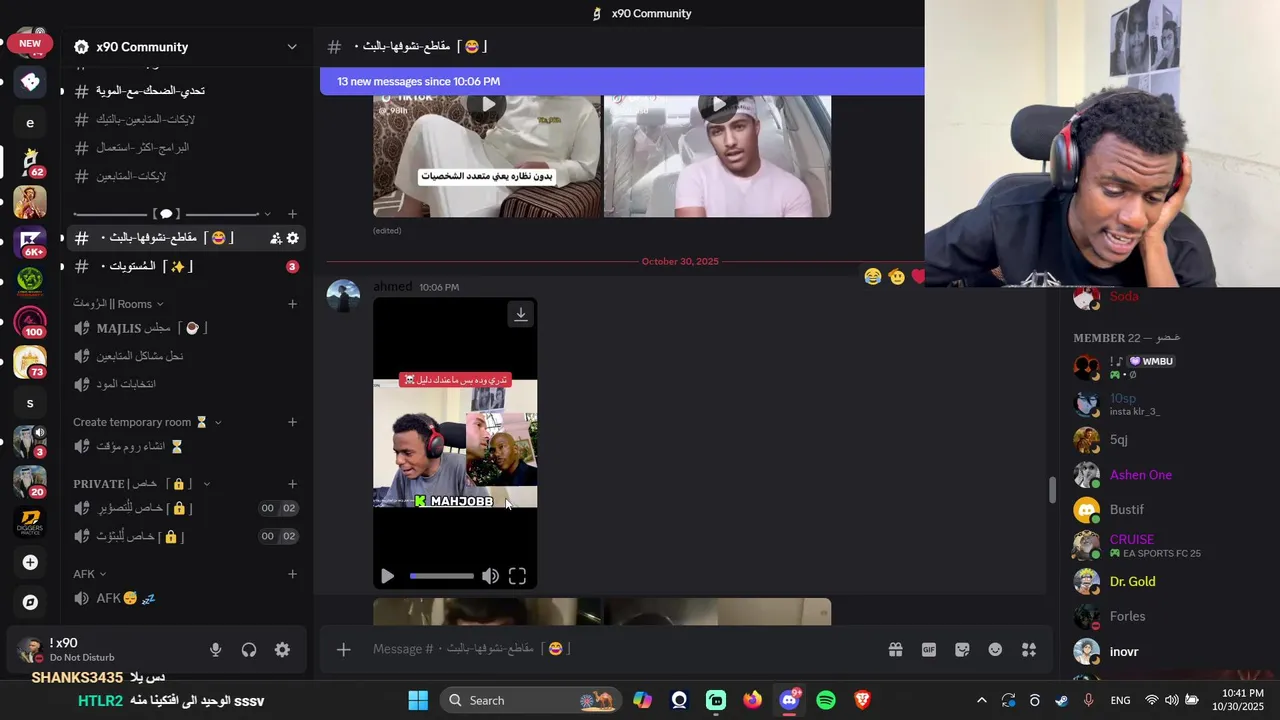1280x720 pixels.
Task: Open User Settings gear icon
Action: [x=282, y=650]
